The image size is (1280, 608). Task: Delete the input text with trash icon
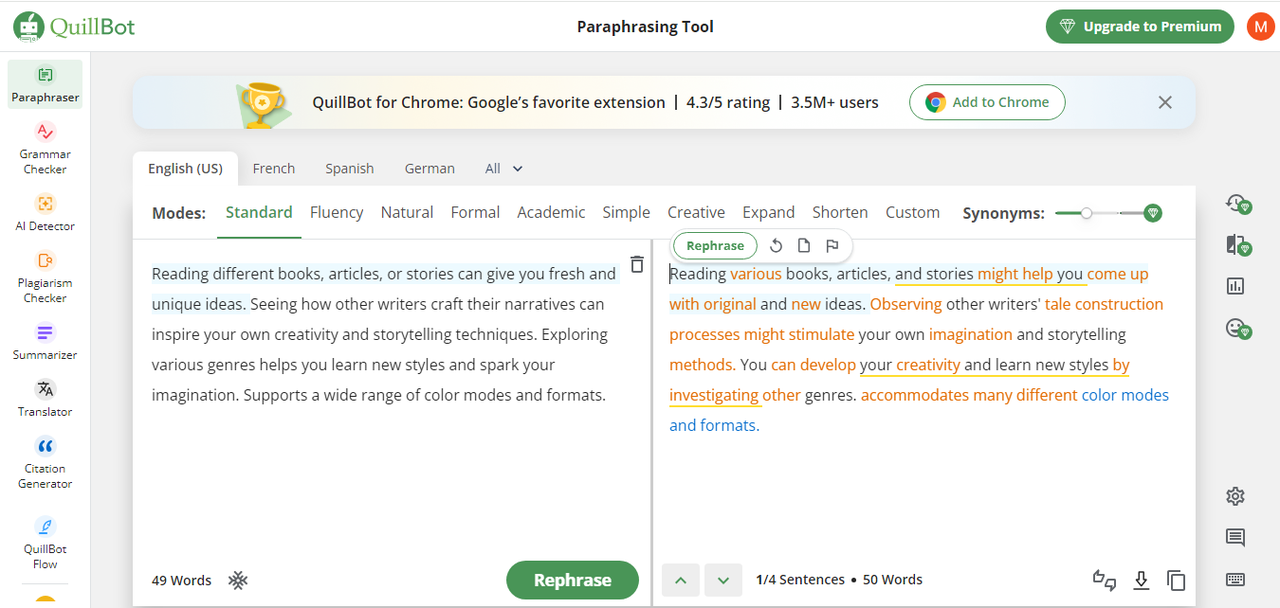(637, 264)
